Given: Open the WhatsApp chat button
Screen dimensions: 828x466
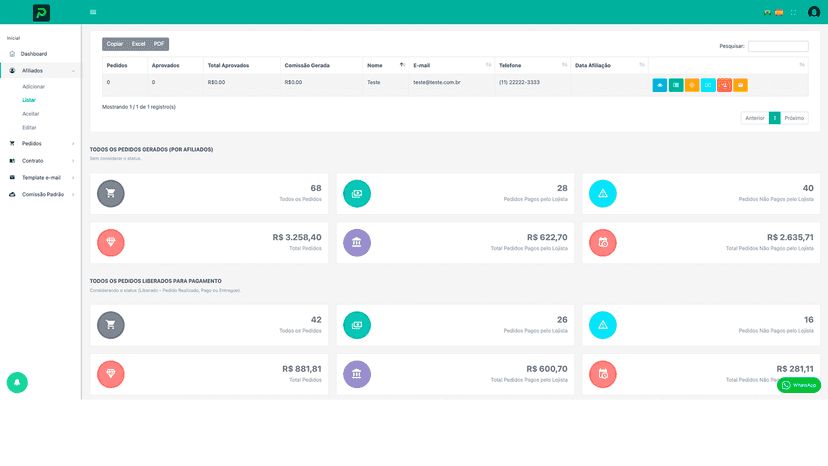Looking at the screenshot, I should point(798,385).
